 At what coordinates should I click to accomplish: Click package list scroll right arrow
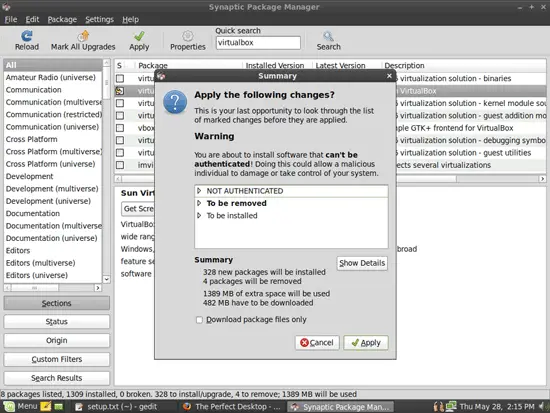click(542, 179)
